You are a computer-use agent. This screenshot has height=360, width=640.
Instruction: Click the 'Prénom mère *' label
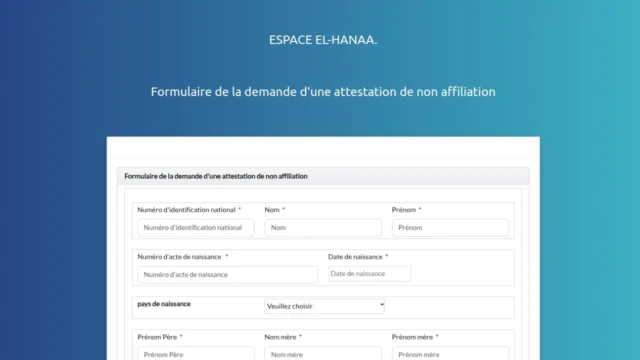point(415,337)
